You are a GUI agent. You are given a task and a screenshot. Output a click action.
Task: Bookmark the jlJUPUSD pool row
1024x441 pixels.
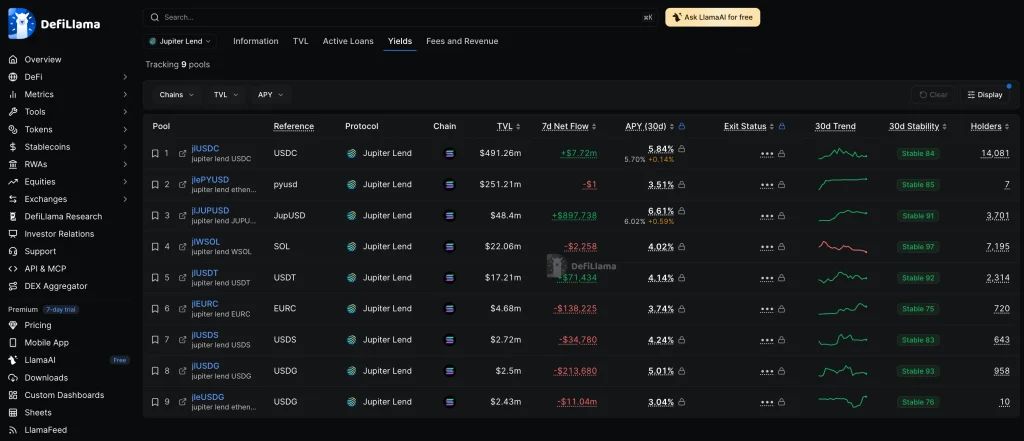tap(155, 216)
